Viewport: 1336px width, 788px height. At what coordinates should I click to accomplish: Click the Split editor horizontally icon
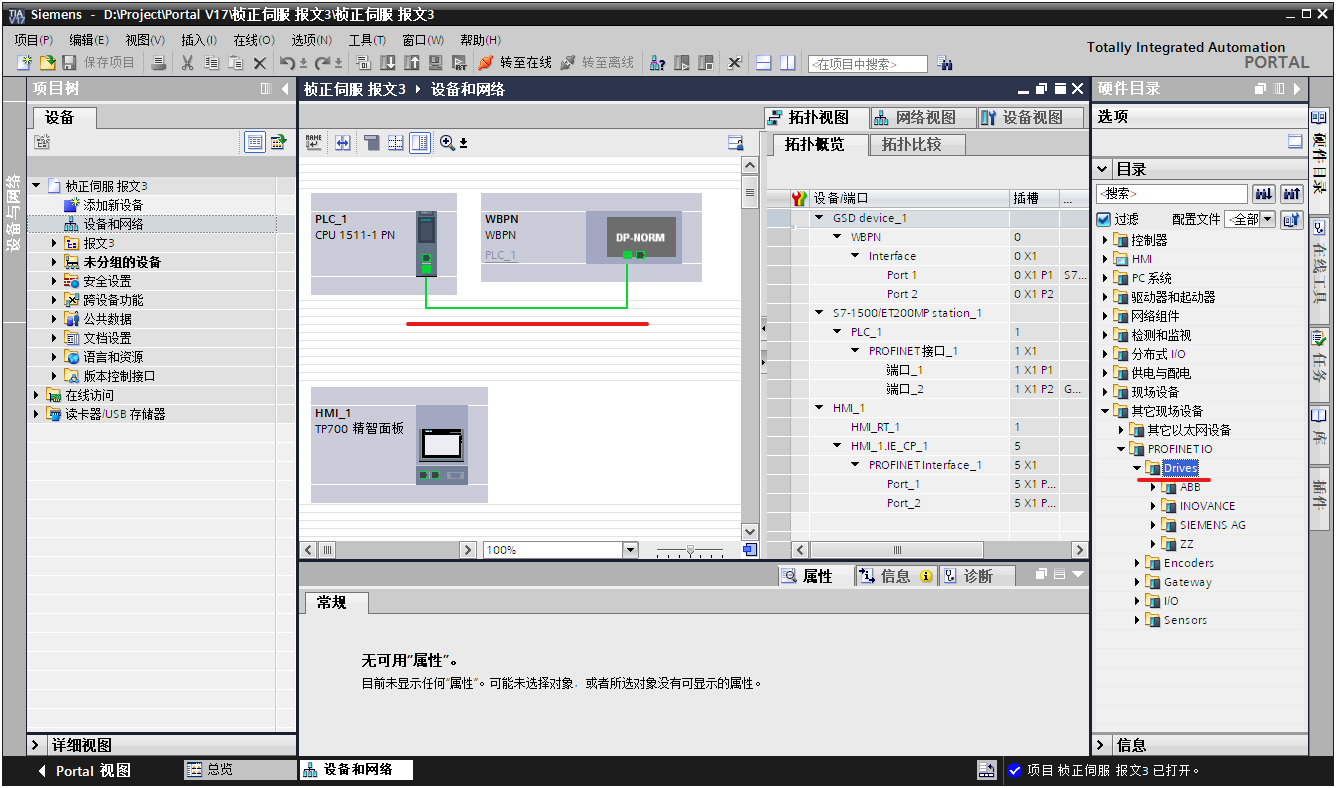click(764, 63)
